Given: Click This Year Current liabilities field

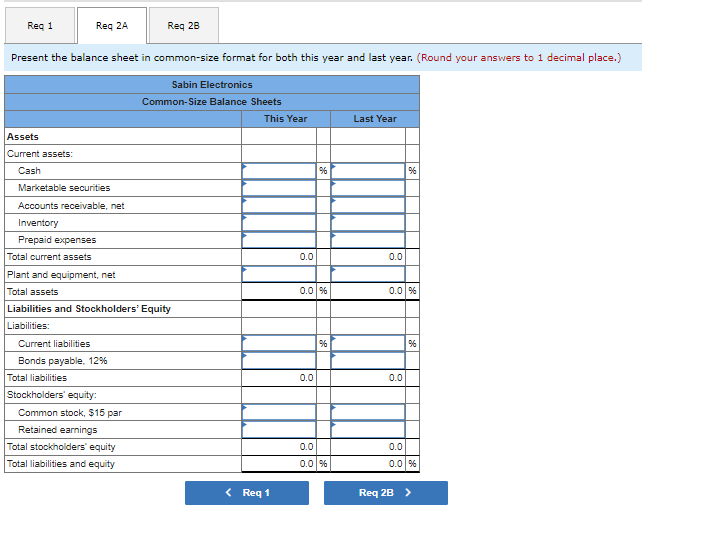Looking at the screenshot, I should coord(279,343).
